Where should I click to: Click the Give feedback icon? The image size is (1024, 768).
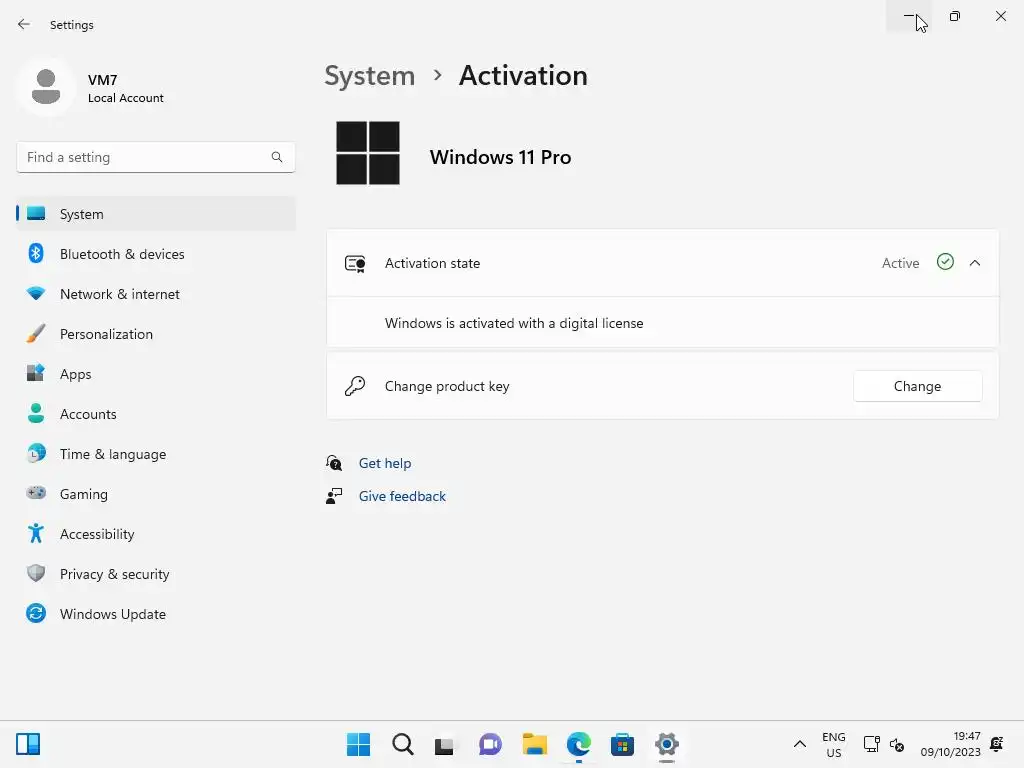tap(334, 496)
